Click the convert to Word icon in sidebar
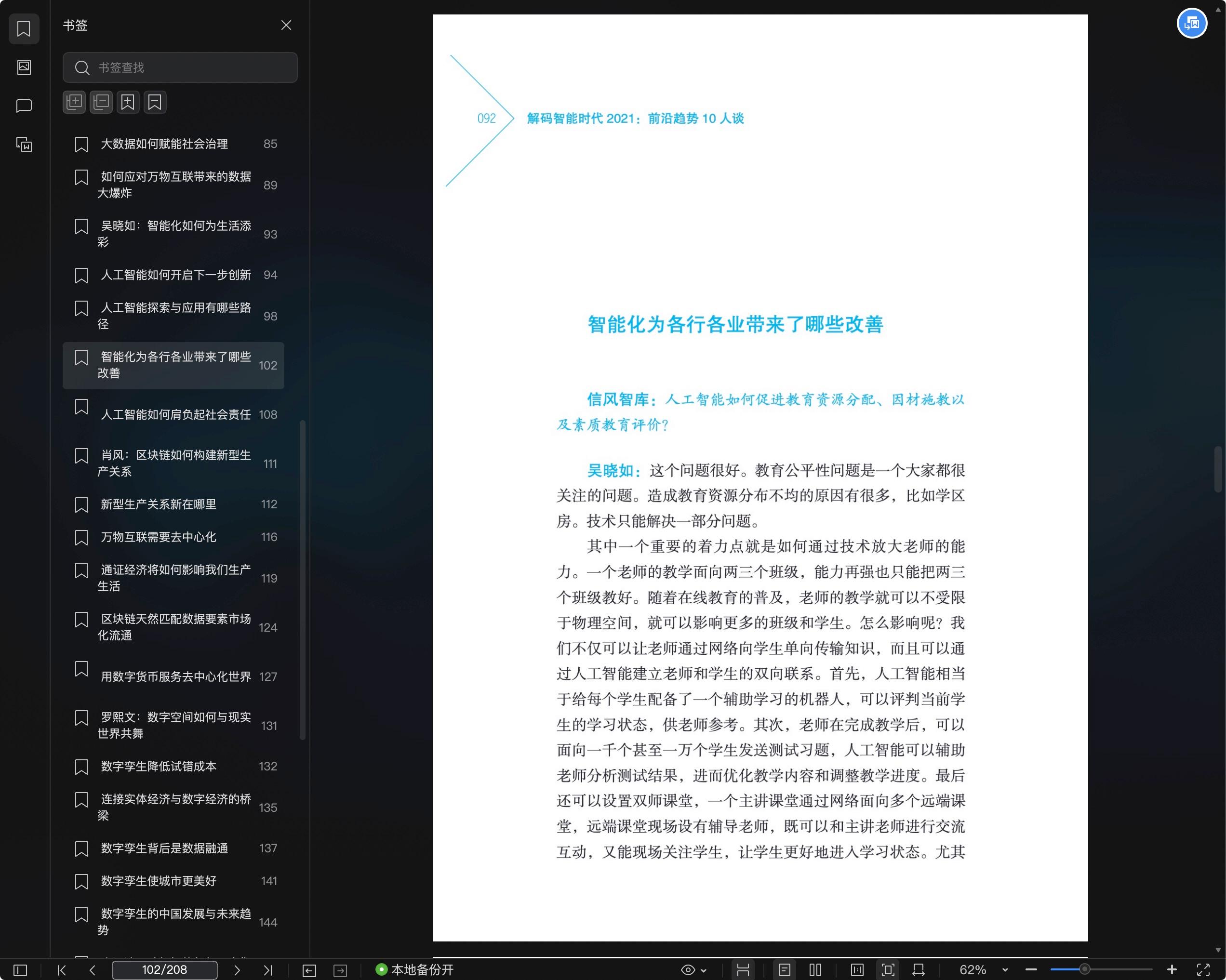 24,145
